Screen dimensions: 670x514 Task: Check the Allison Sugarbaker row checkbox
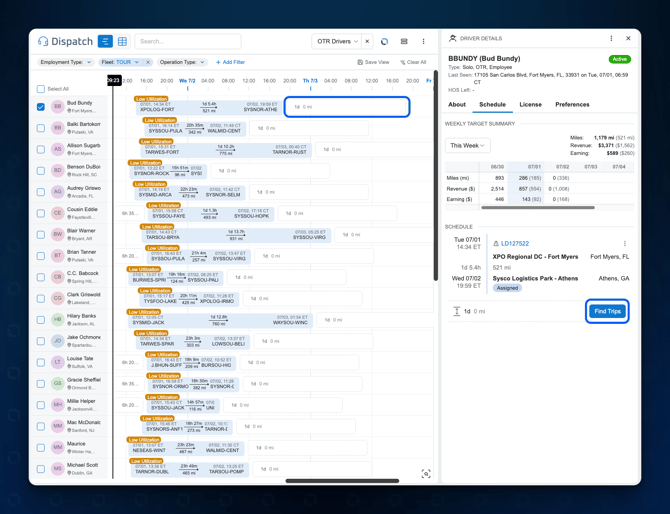tap(41, 150)
